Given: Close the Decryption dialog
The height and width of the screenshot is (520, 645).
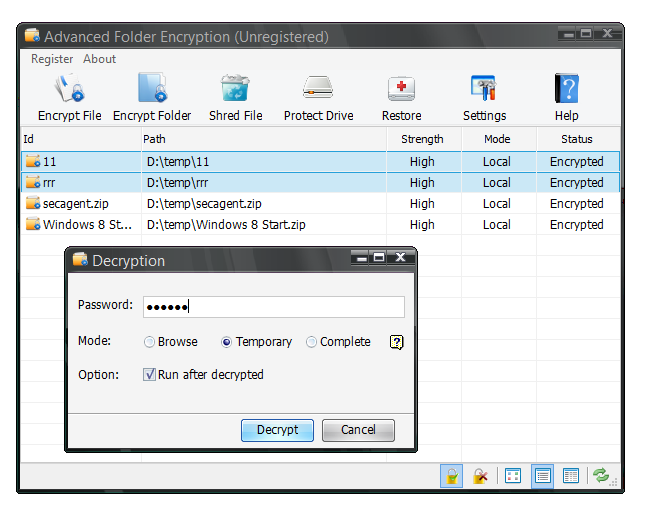Looking at the screenshot, I should pos(400,258).
